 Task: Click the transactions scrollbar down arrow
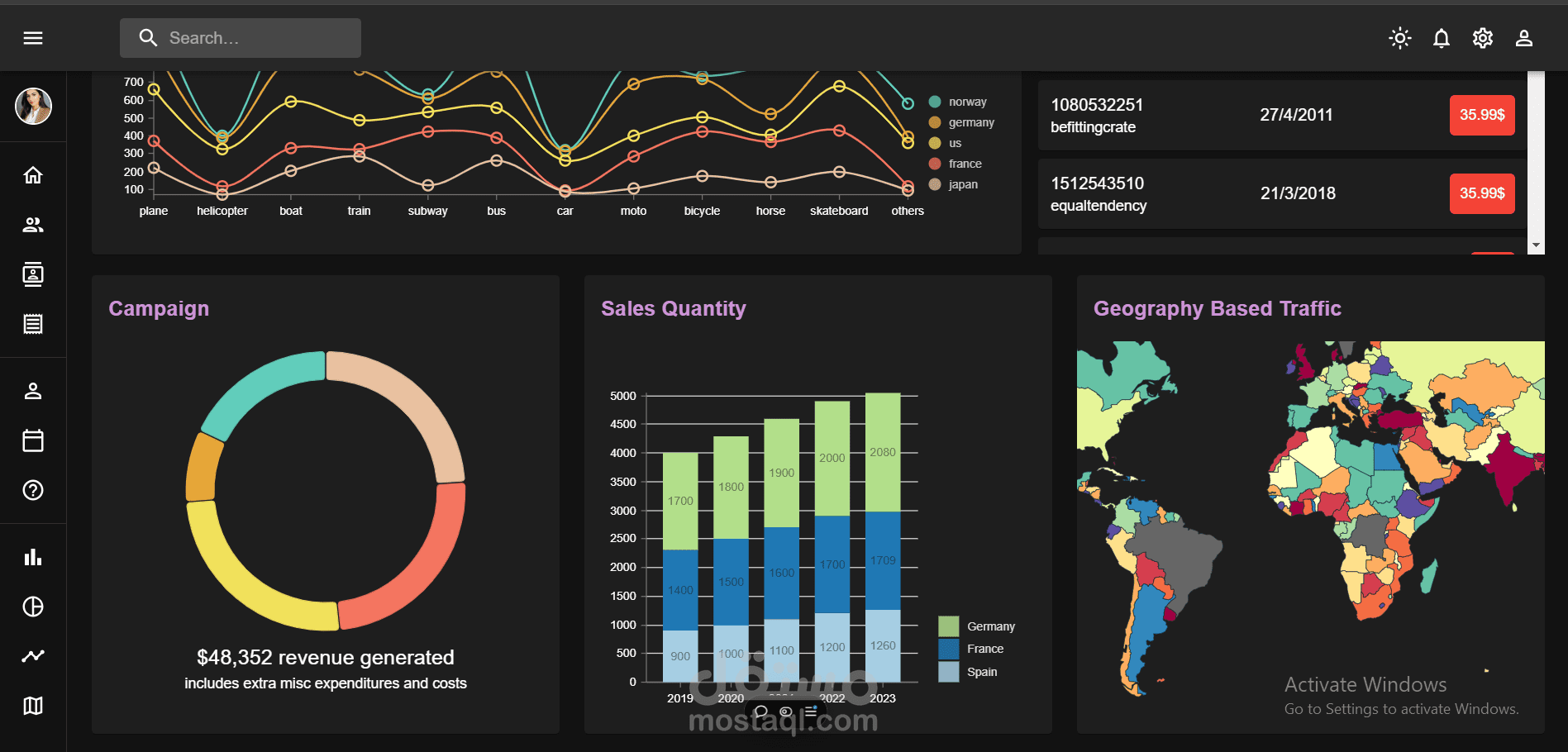(1537, 245)
